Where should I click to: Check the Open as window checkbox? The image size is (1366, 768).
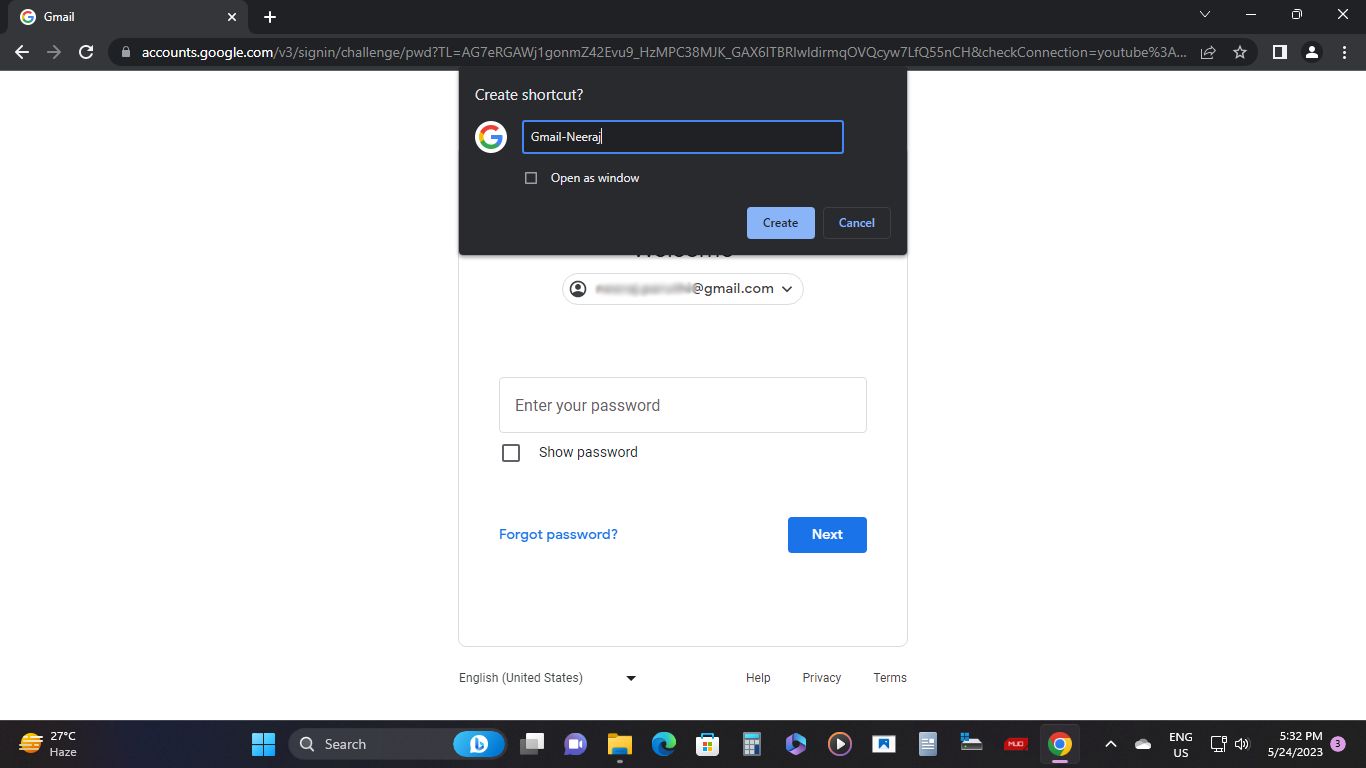coord(531,177)
